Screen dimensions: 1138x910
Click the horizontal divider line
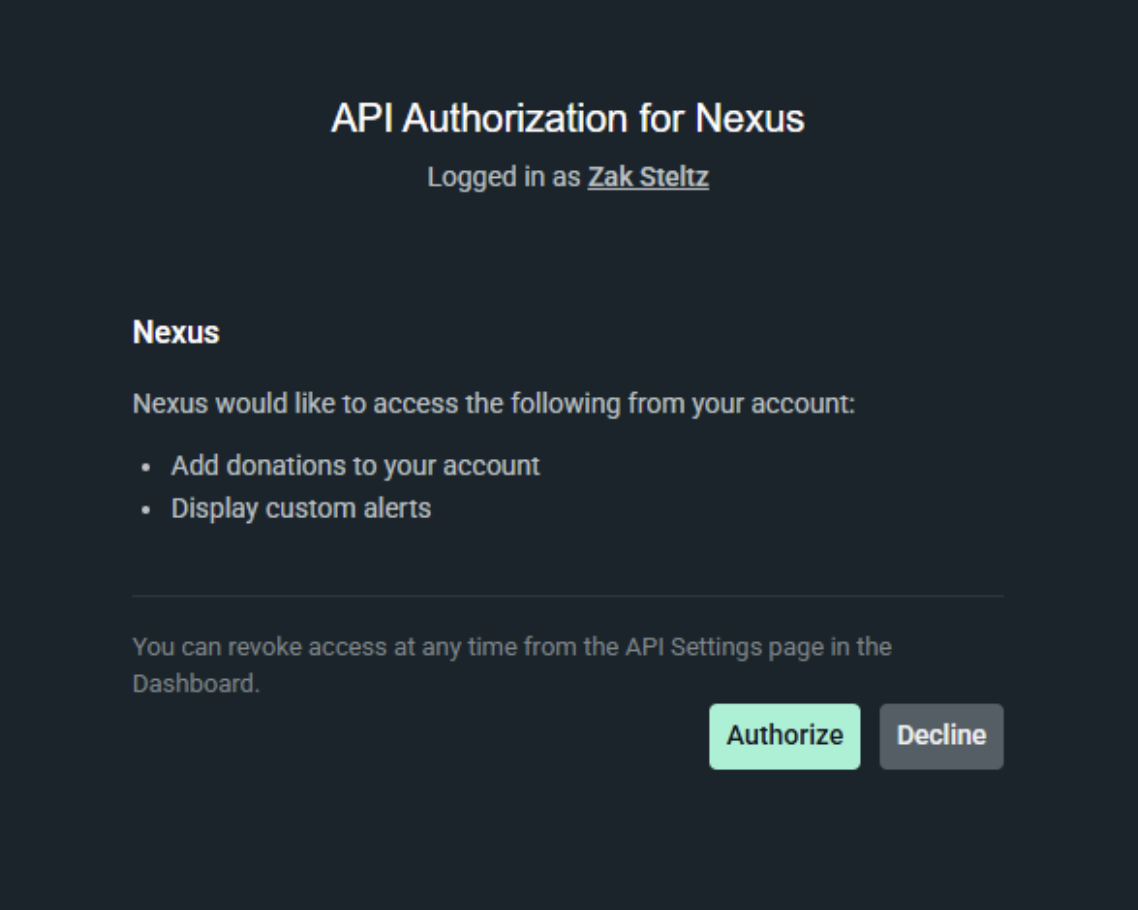(567, 596)
